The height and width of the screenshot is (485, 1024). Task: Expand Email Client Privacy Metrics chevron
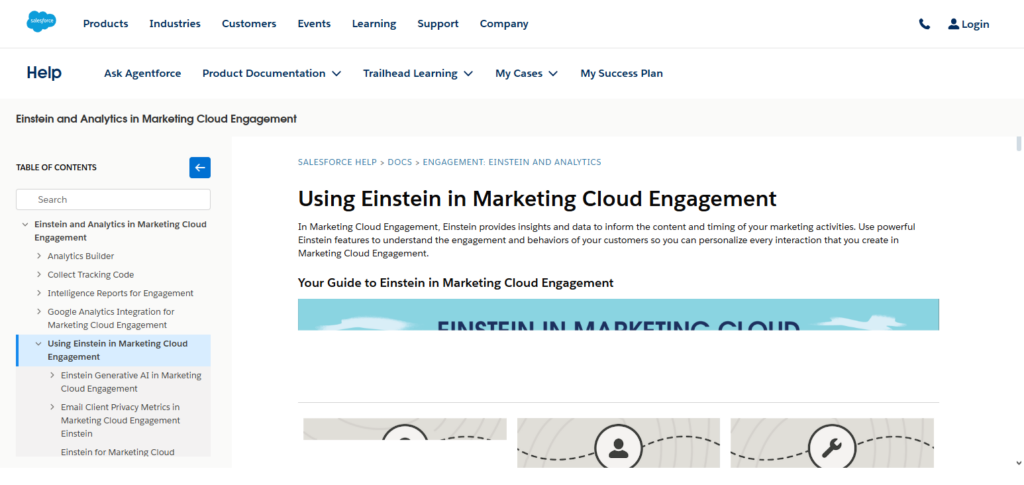(52, 407)
